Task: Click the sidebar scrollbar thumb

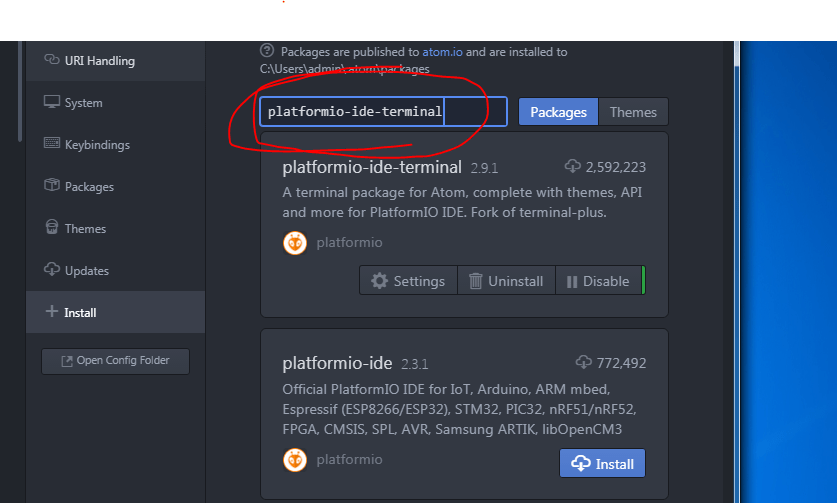Action: [x=20, y=91]
